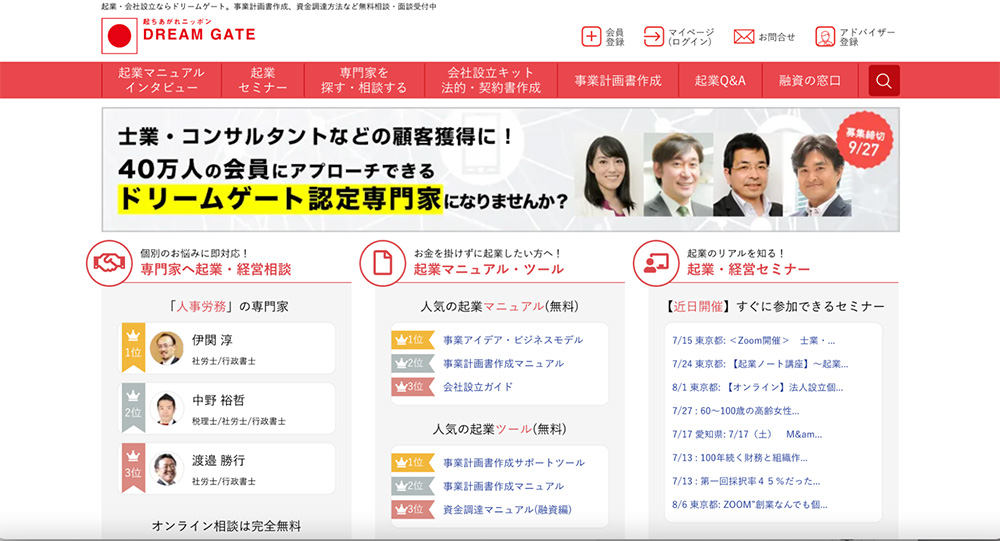Open the first-listed 事業計画書作成マニュアル under 人気の起業マニュアル
Screen dimensions: 1000x541
coord(504,364)
